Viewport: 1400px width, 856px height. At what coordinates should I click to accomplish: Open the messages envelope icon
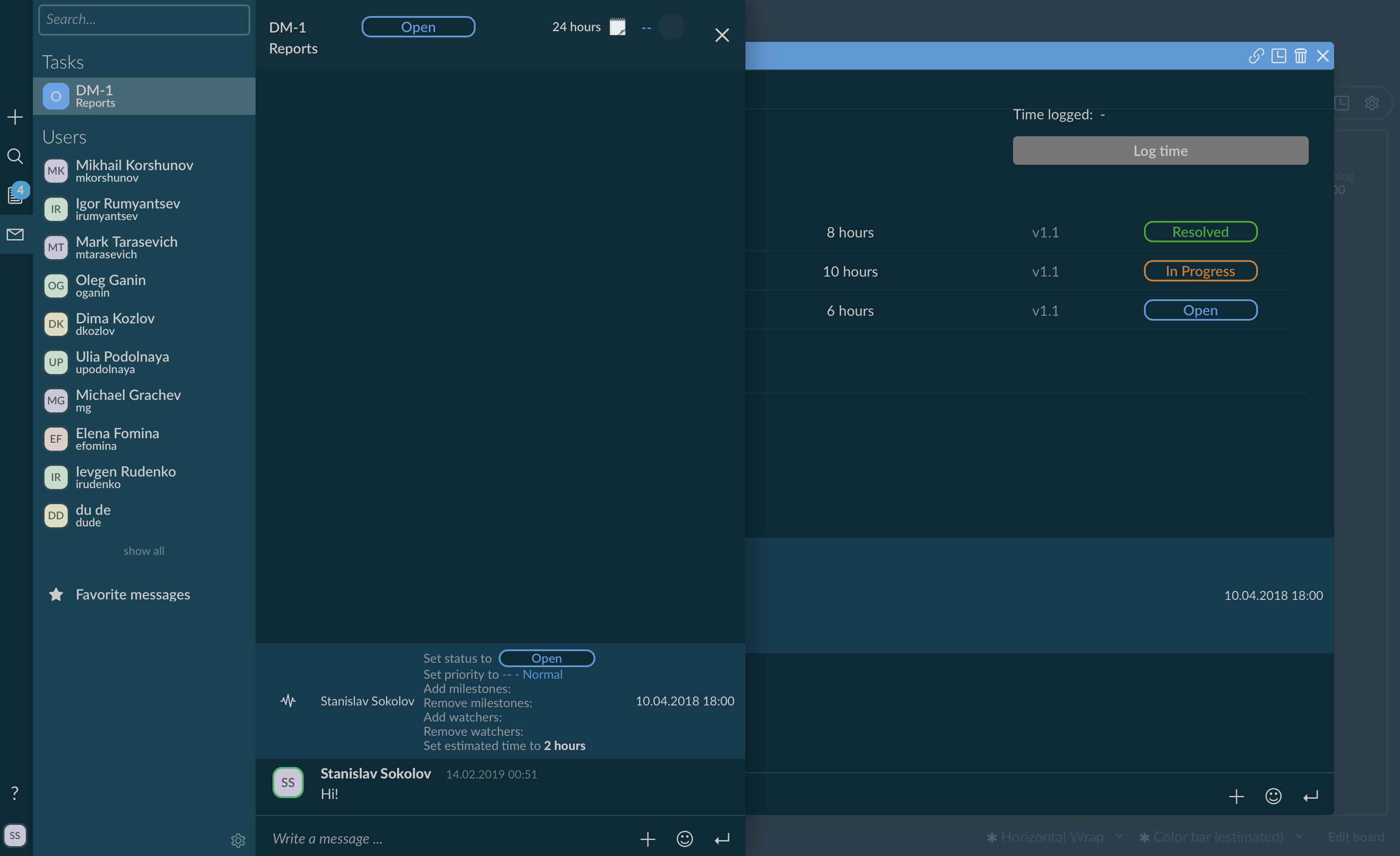pyautogui.click(x=15, y=234)
